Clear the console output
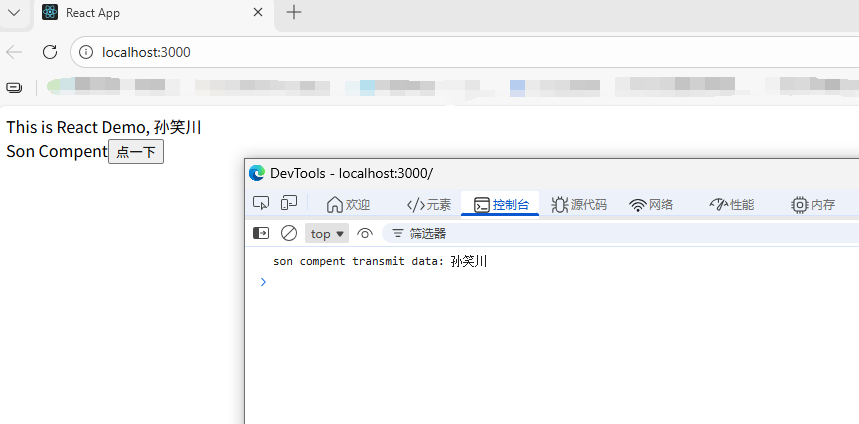The image size is (859, 424). (289, 233)
